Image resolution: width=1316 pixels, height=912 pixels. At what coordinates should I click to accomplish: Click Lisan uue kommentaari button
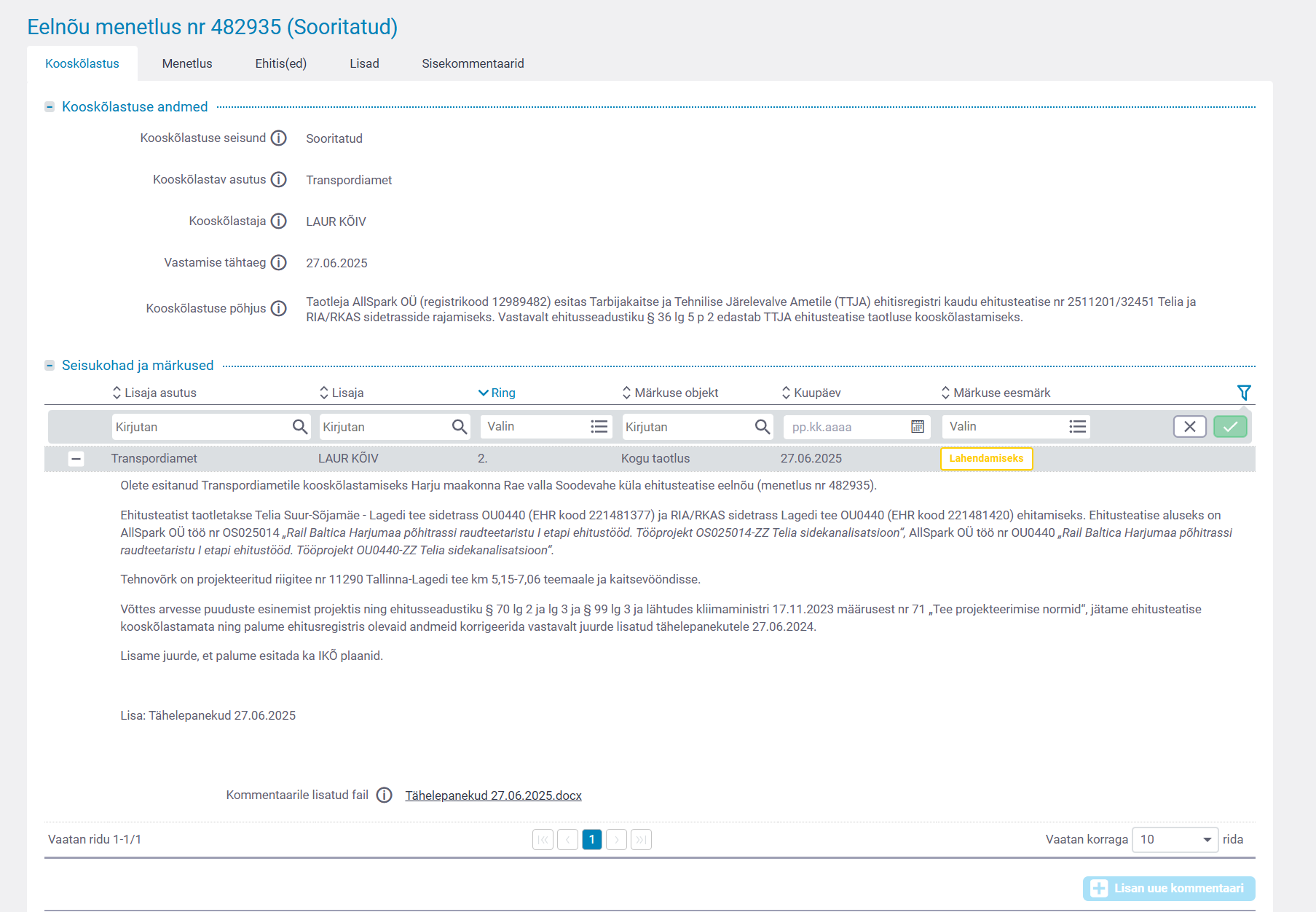click(1169, 889)
